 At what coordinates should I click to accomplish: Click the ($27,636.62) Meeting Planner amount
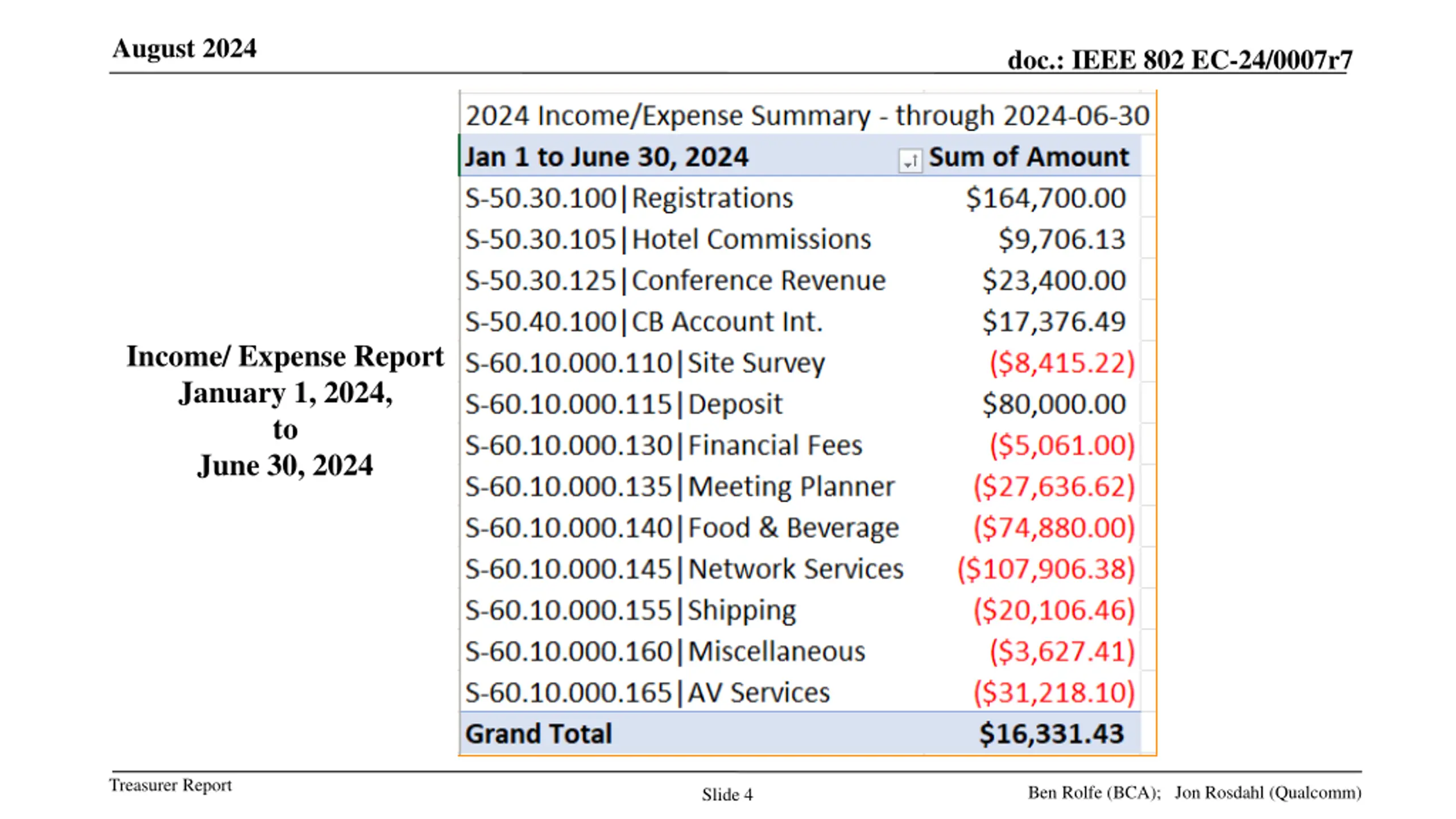[x=1054, y=487]
